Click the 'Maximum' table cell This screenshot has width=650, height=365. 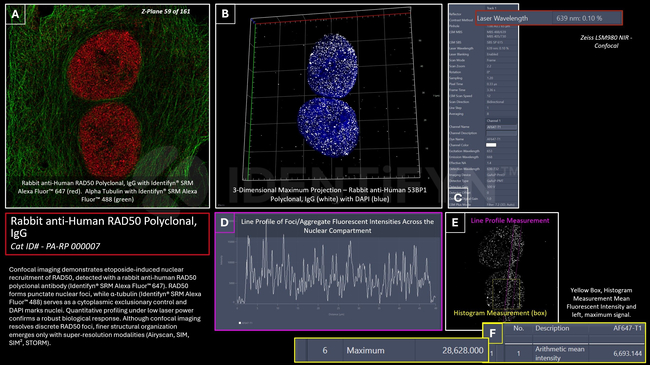[365, 350]
